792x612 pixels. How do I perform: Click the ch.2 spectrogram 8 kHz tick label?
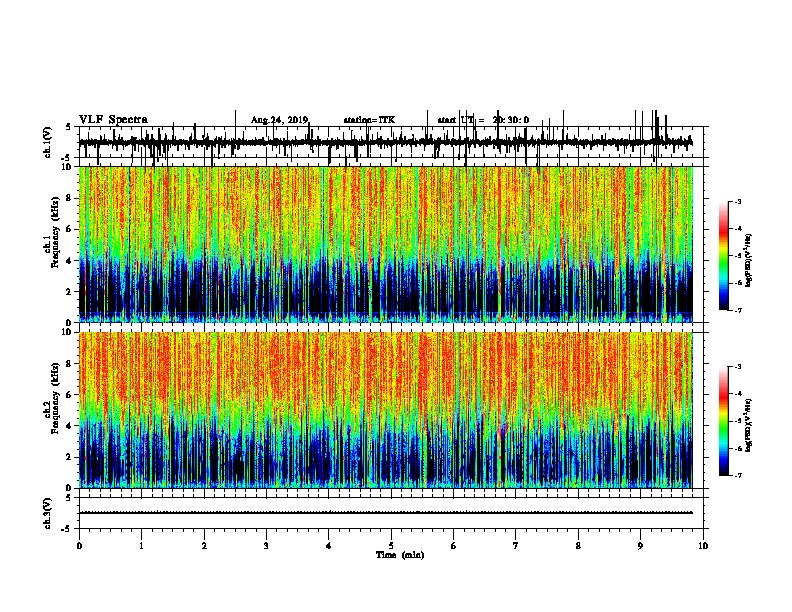coord(69,364)
